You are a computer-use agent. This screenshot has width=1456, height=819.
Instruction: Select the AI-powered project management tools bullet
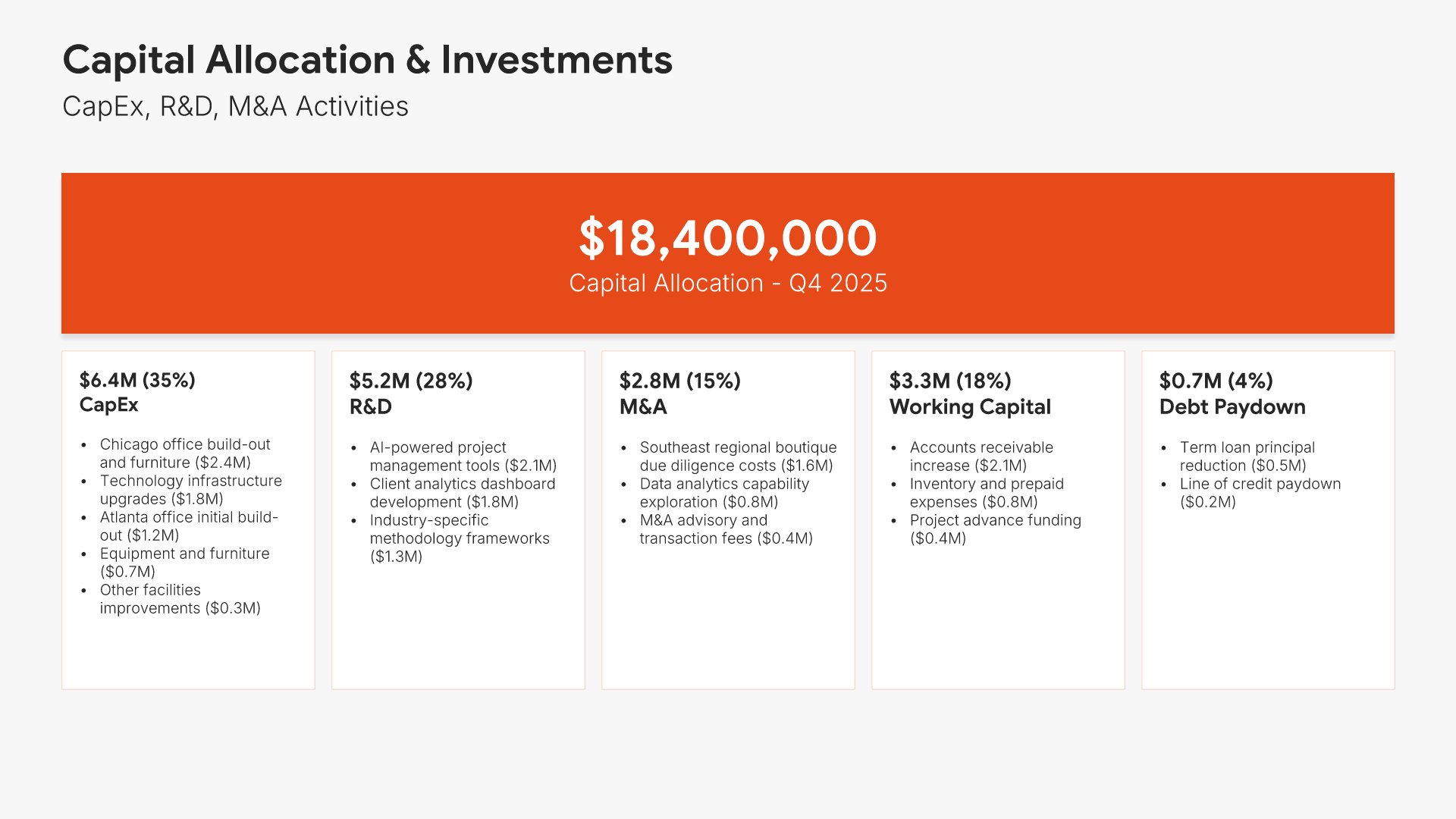coord(463,457)
